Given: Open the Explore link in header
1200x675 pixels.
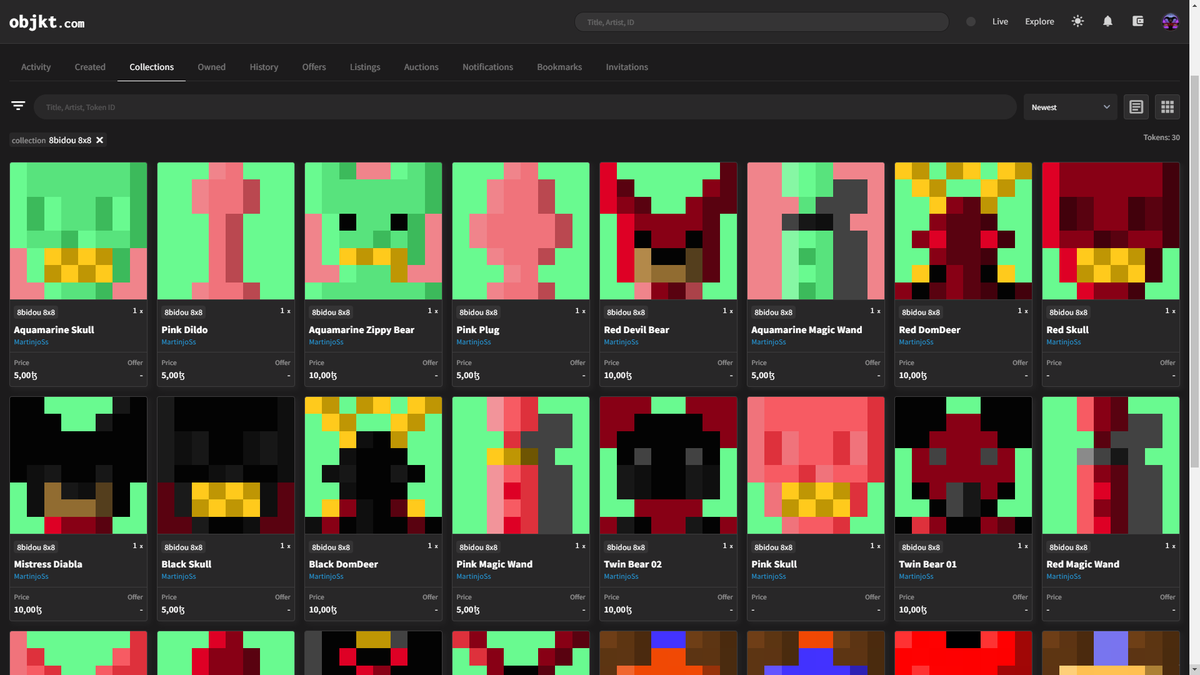Looking at the screenshot, I should [x=1039, y=21].
